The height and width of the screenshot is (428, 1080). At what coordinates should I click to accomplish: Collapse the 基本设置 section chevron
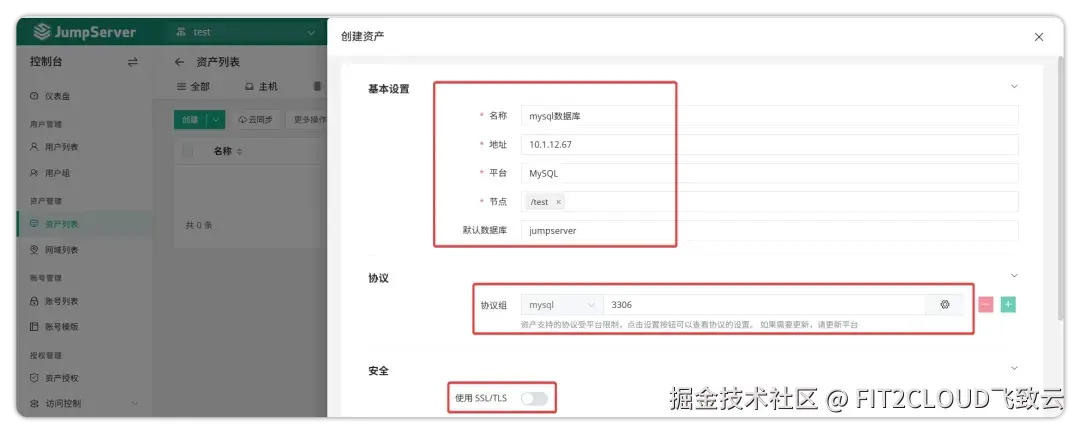pos(1014,86)
